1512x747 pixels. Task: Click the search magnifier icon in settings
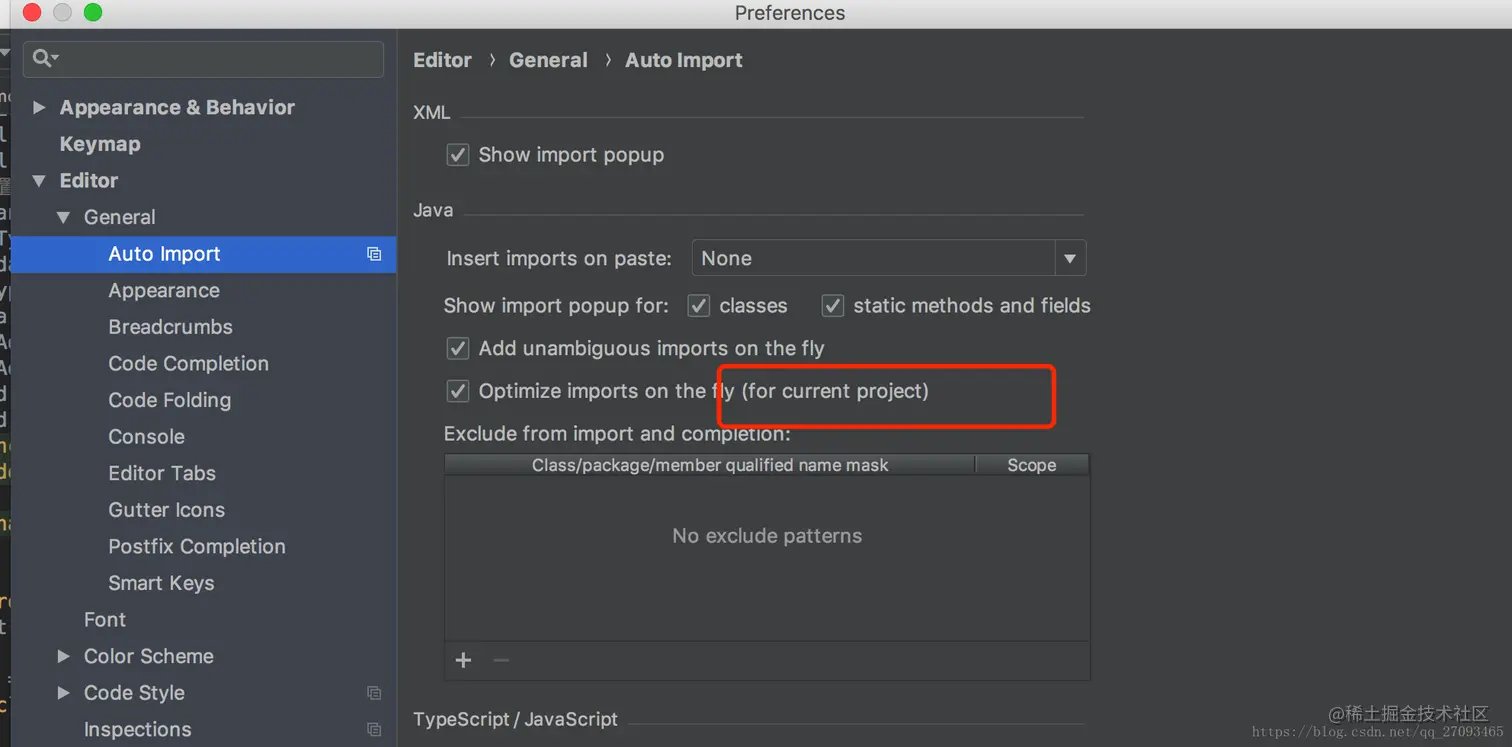coord(43,59)
